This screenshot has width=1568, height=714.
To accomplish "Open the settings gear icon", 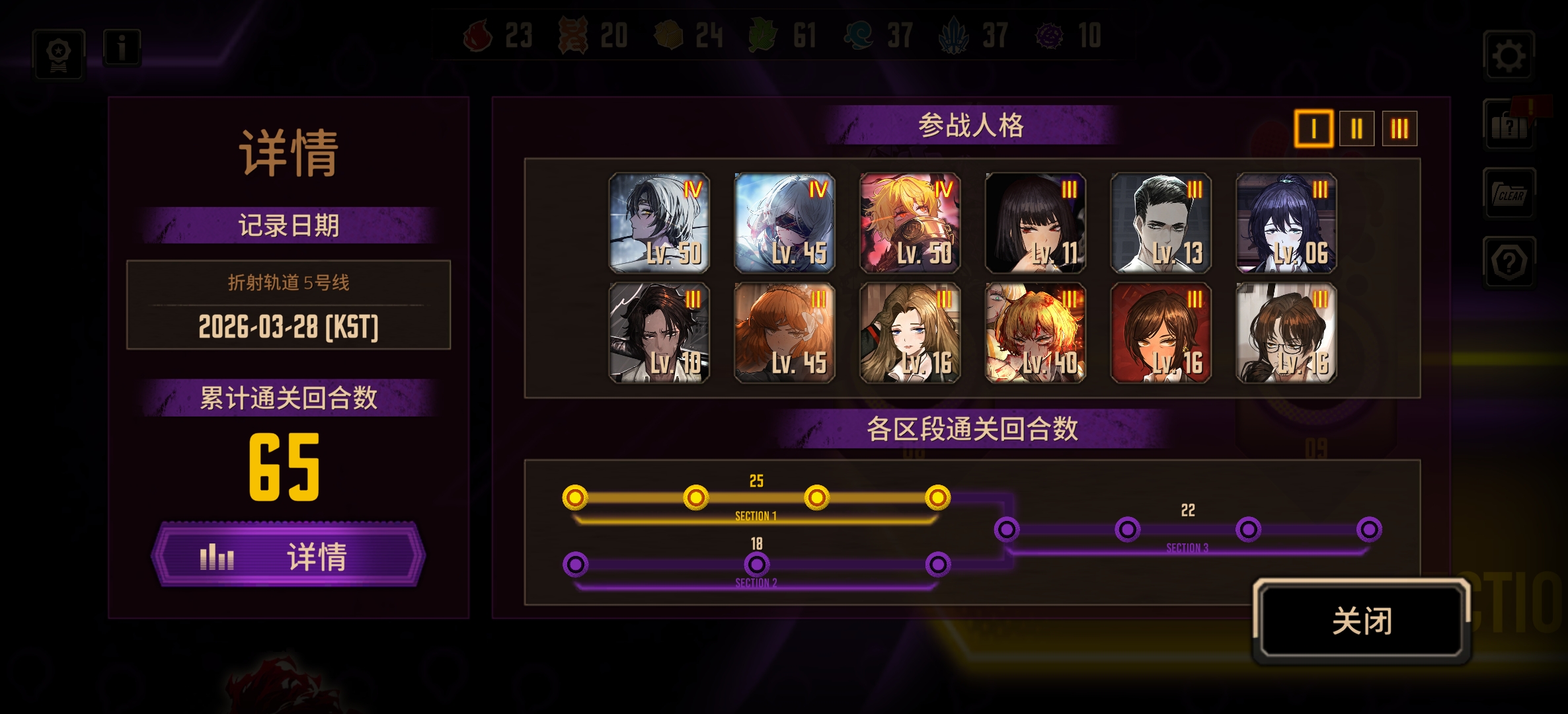I will click(1509, 56).
